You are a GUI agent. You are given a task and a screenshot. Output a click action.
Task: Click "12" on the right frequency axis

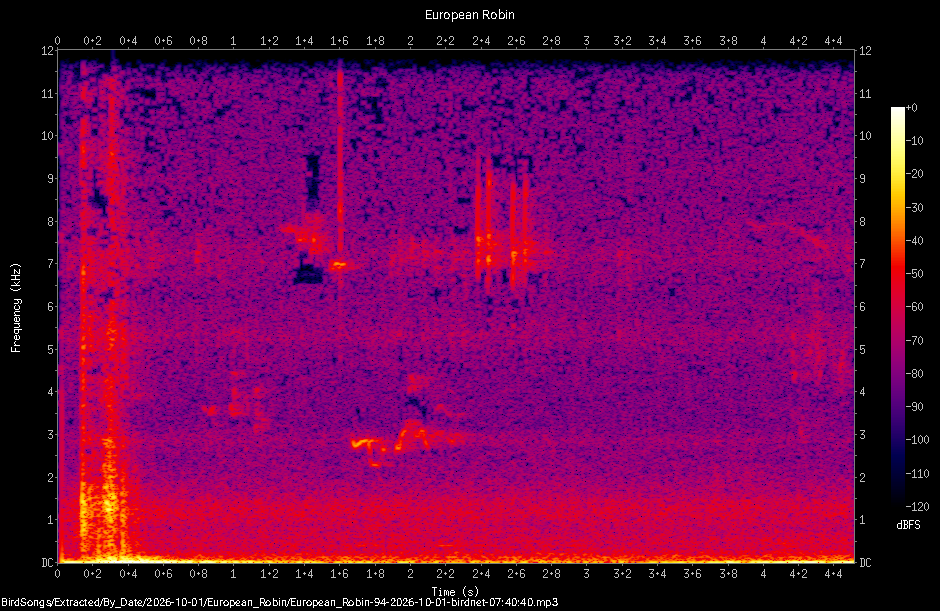865,51
